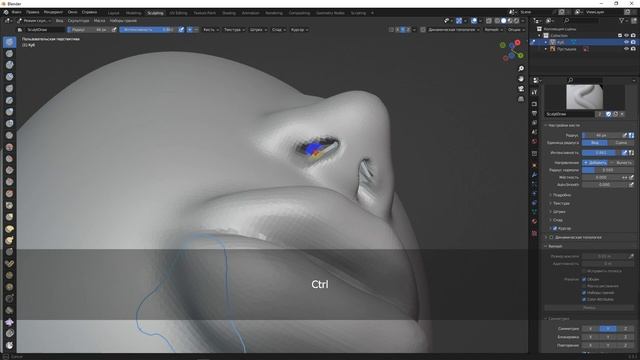Disable rendering of Куб via camera icon
Viewport: 640px width, 360px height.
pyautogui.click(x=633, y=42)
